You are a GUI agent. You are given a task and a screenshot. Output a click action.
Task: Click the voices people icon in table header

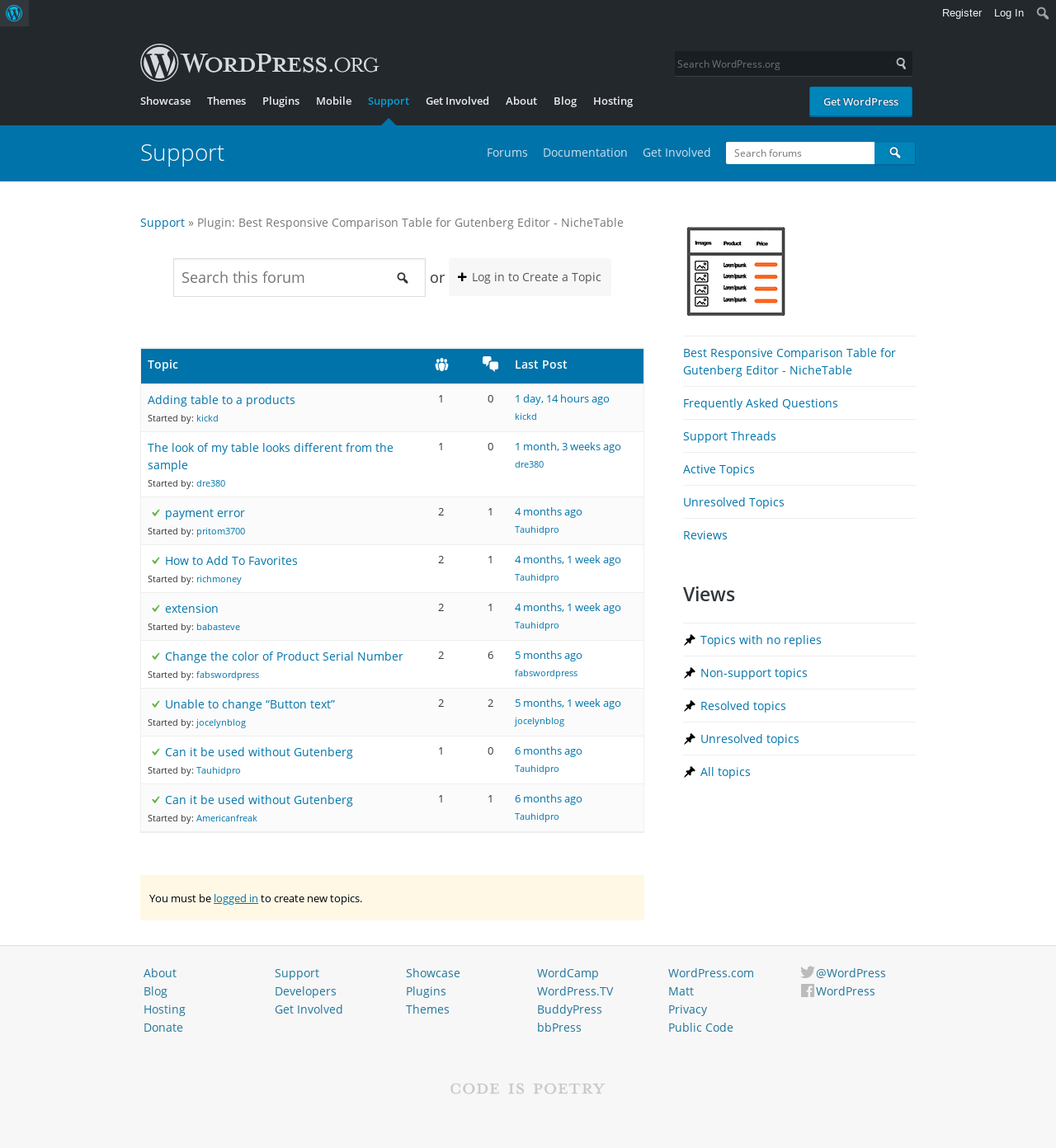click(441, 365)
